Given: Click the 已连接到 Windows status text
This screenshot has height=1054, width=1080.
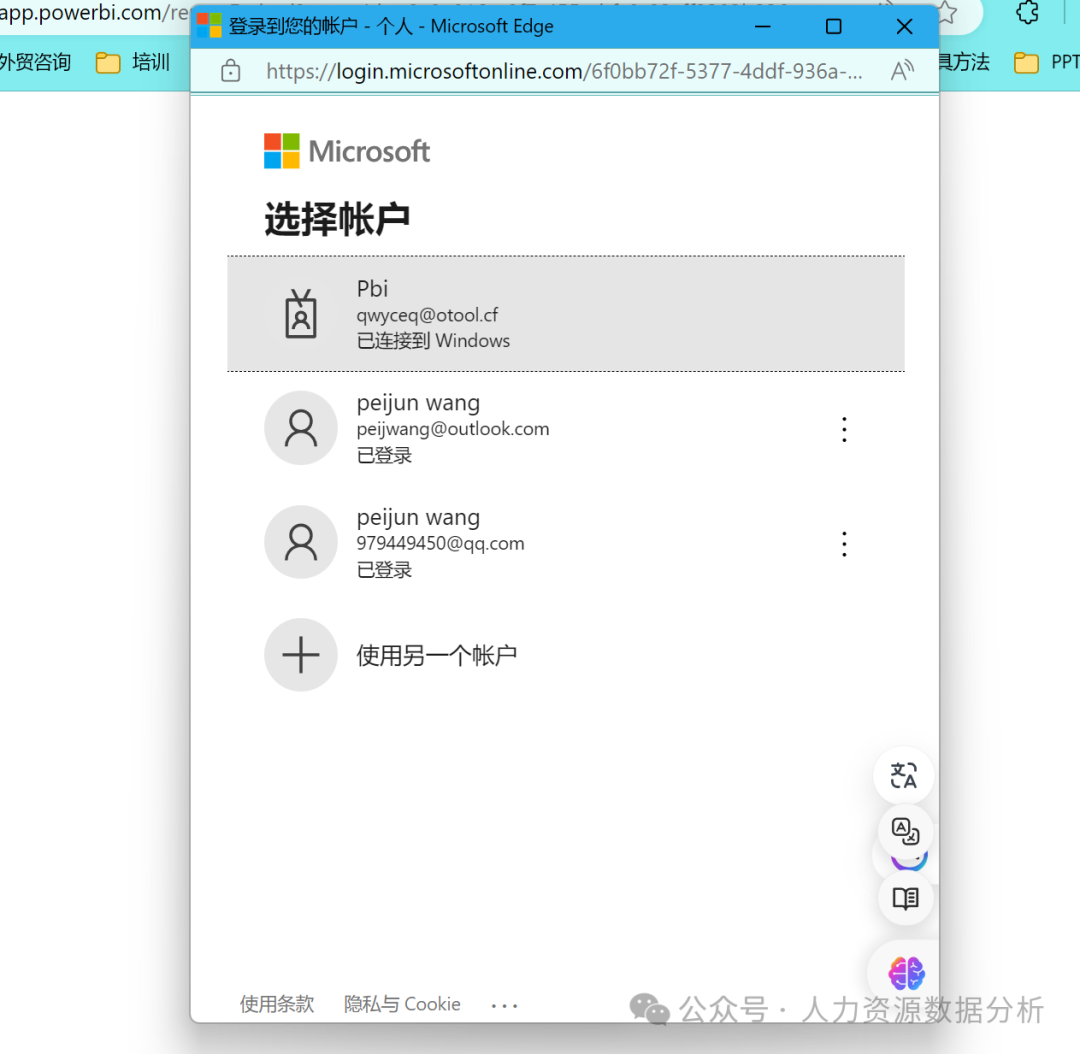Looking at the screenshot, I should coord(433,340).
